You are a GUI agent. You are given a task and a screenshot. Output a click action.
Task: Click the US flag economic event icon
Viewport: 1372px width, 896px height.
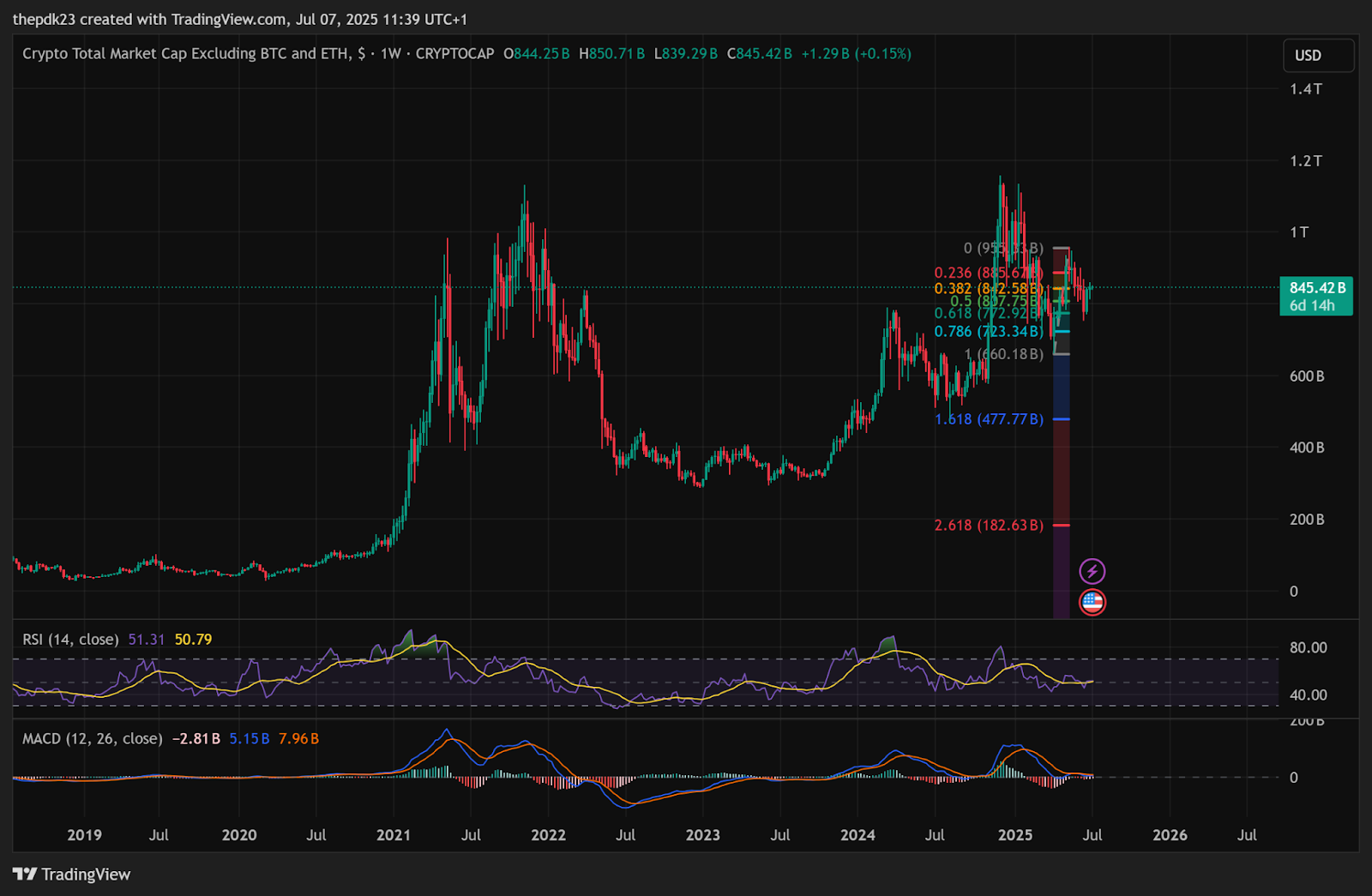coord(1092,602)
